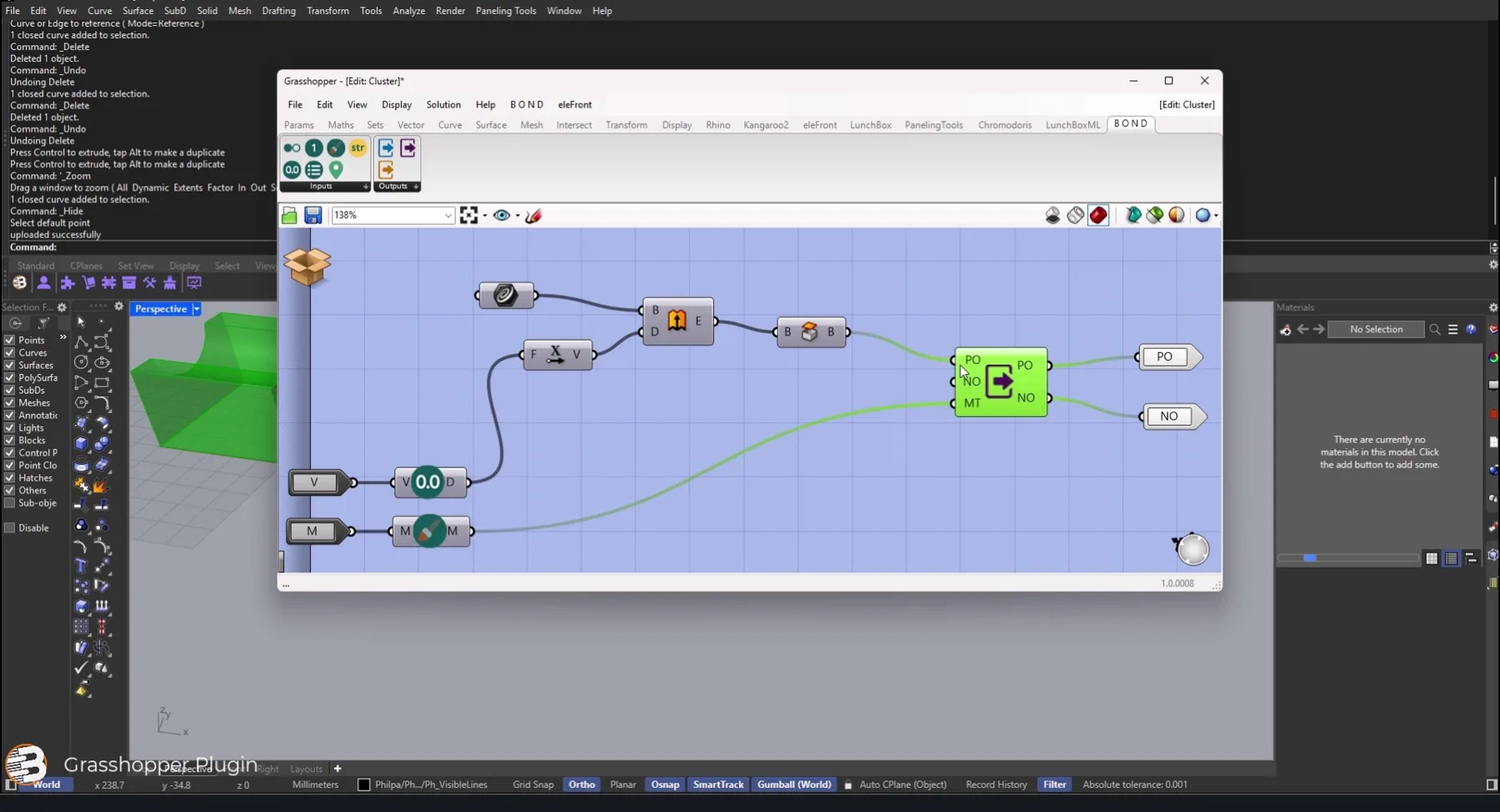Uncheck the Hatches selection filter
The width and height of the screenshot is (1500, 812).
coord(9,477)
